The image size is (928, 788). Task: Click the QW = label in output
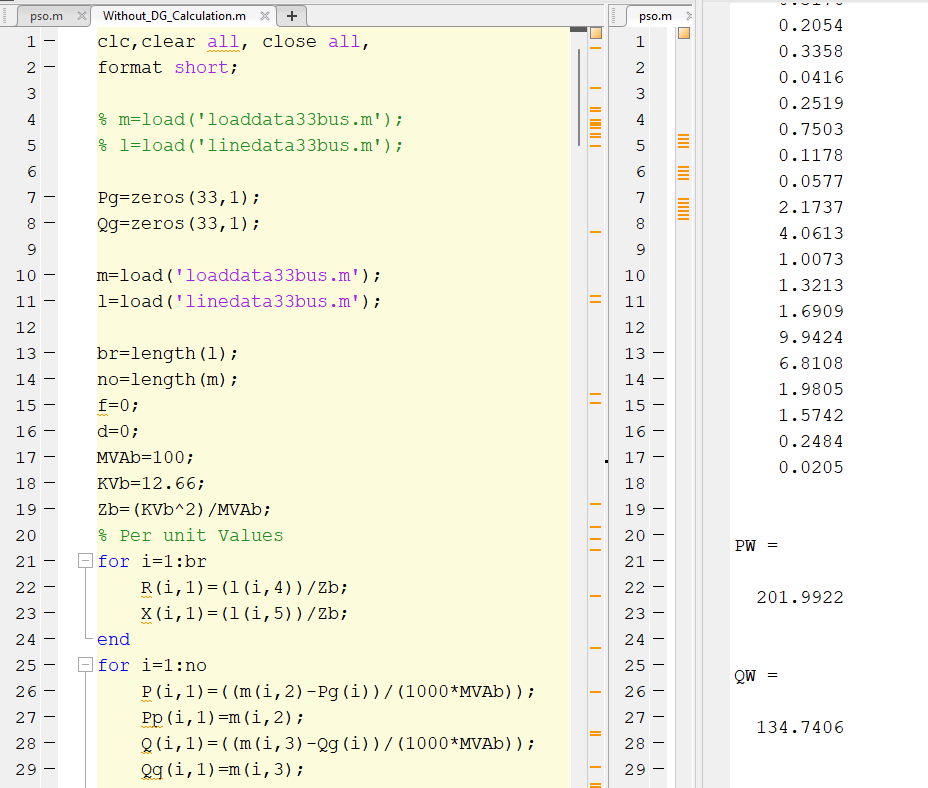point(756,676)
